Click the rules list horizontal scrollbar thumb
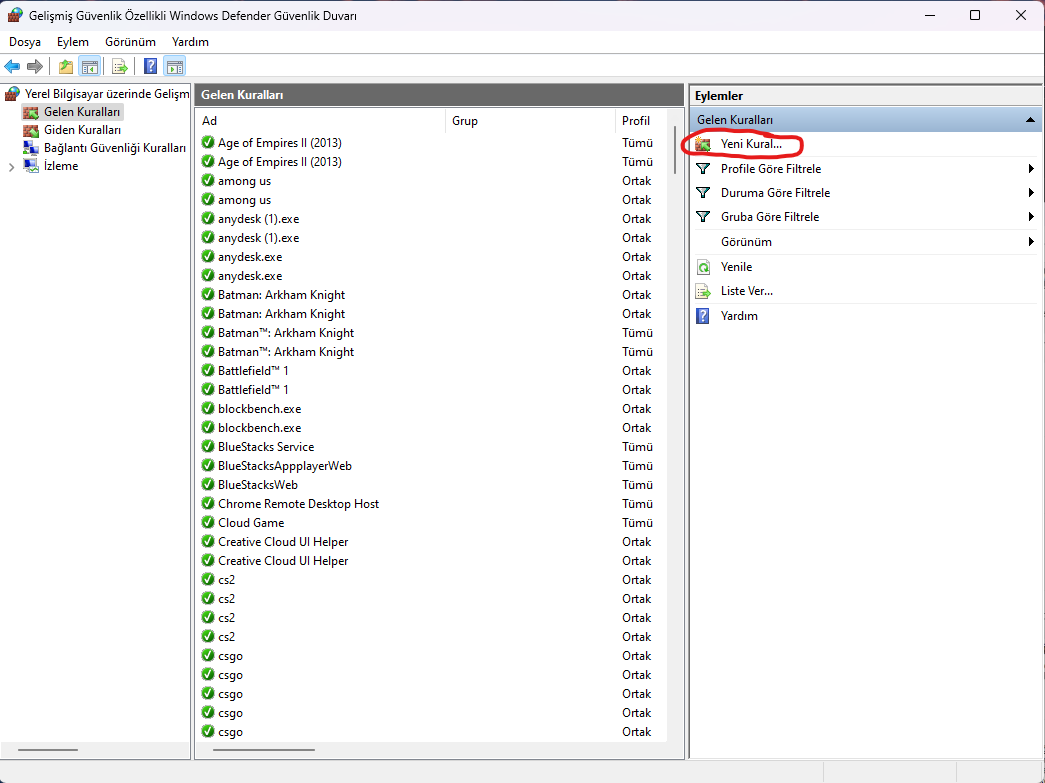 (264, 750)
